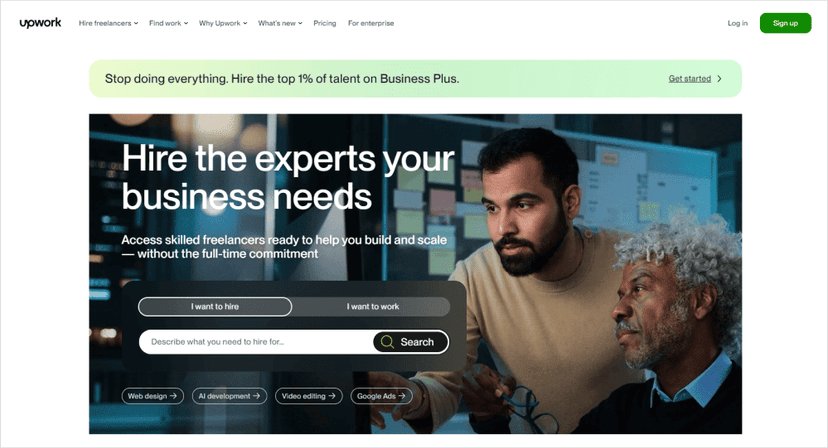Click the arrow icon on Google Ads chip
Screen dimensions: 828x448
click(x=402, y=396)
